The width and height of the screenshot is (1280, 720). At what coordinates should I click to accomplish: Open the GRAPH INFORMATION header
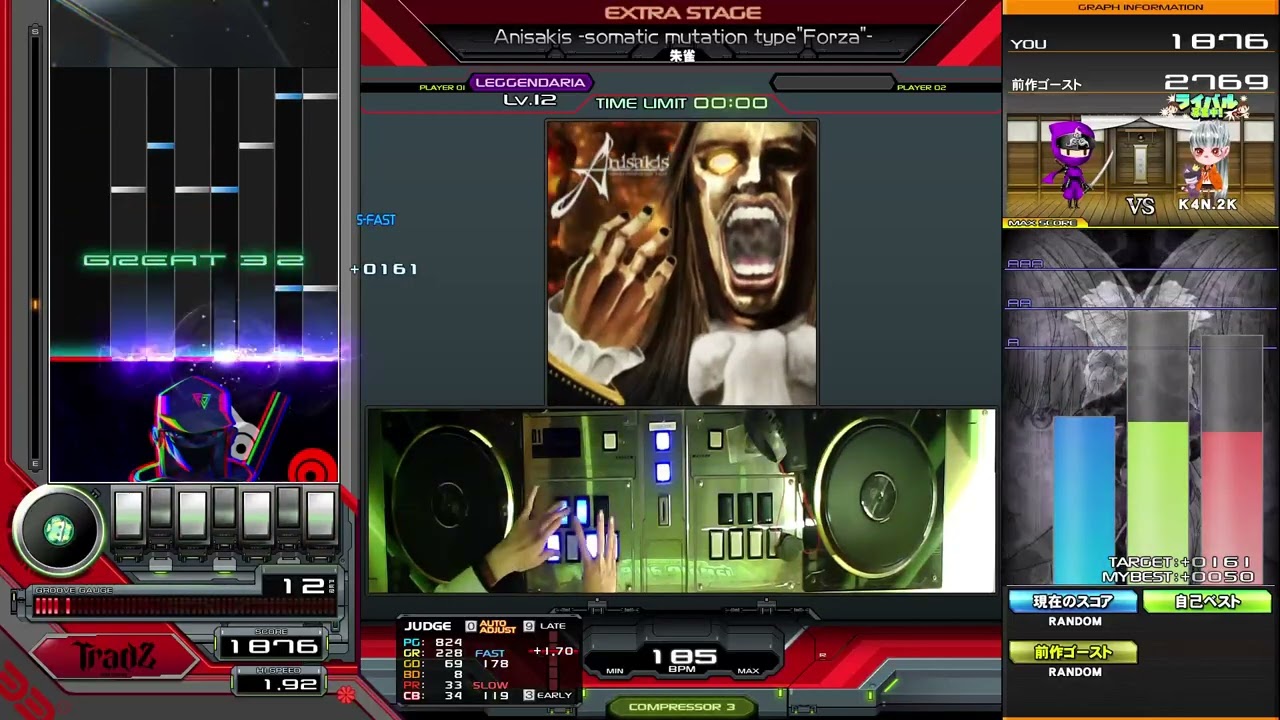point(1140,7)
